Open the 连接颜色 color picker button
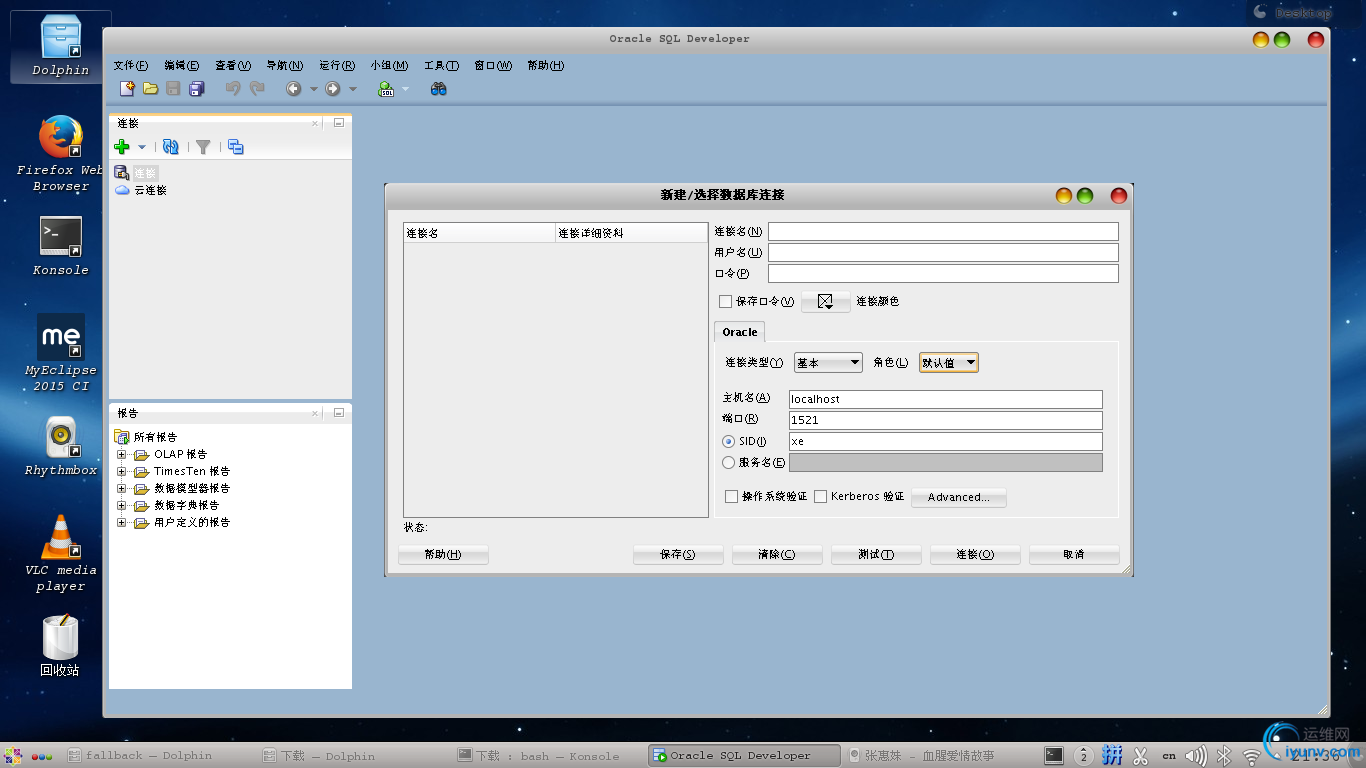 pyautogui.click(x=825, y=301)
